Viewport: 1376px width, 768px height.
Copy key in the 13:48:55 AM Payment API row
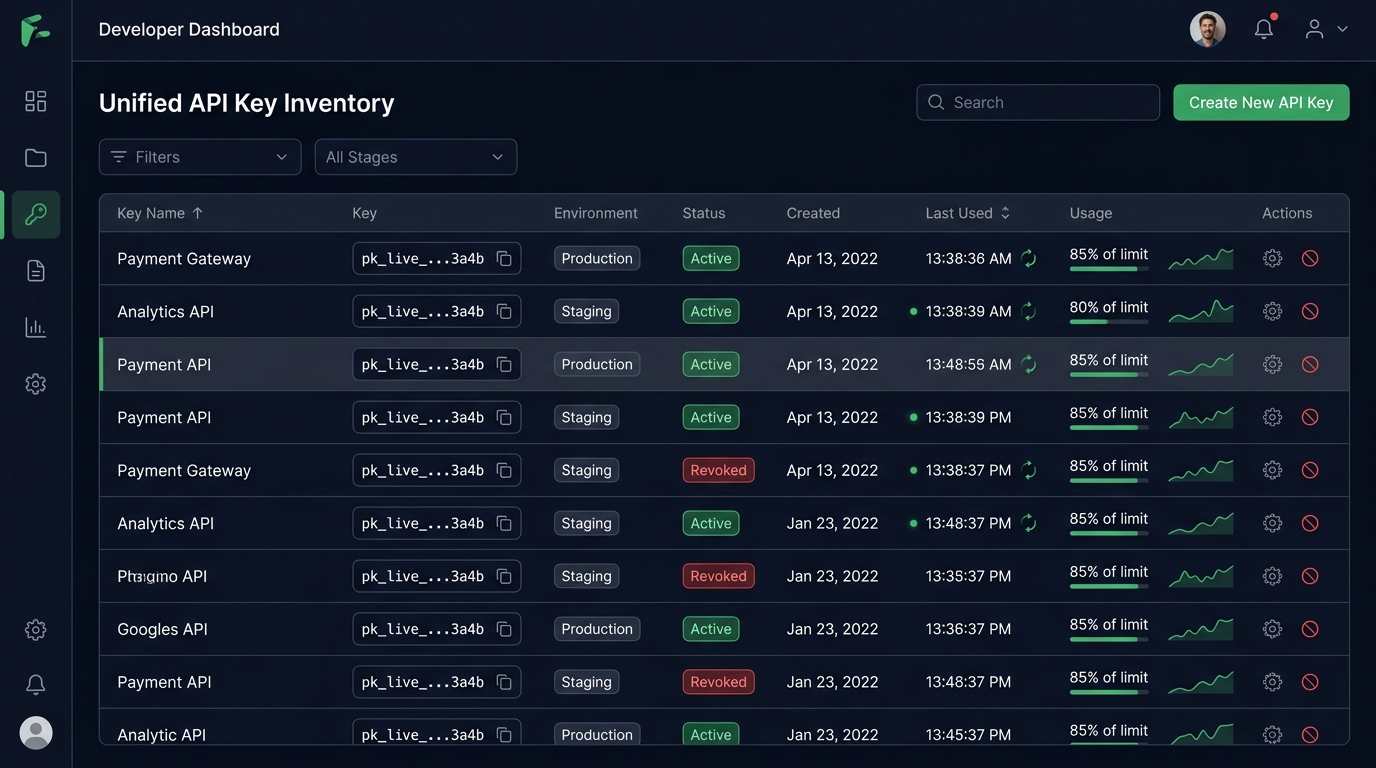point(504,365)
